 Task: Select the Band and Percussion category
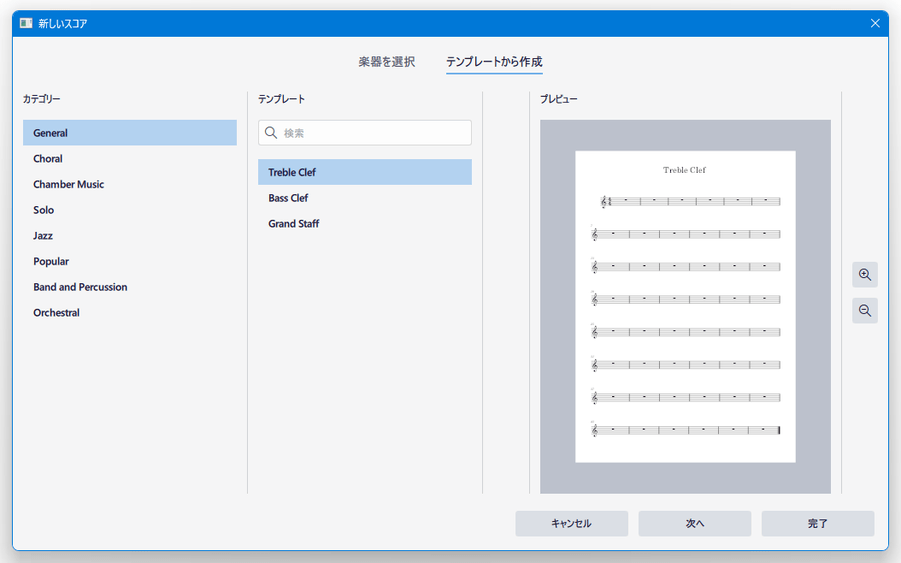click(x=130, y=287)
